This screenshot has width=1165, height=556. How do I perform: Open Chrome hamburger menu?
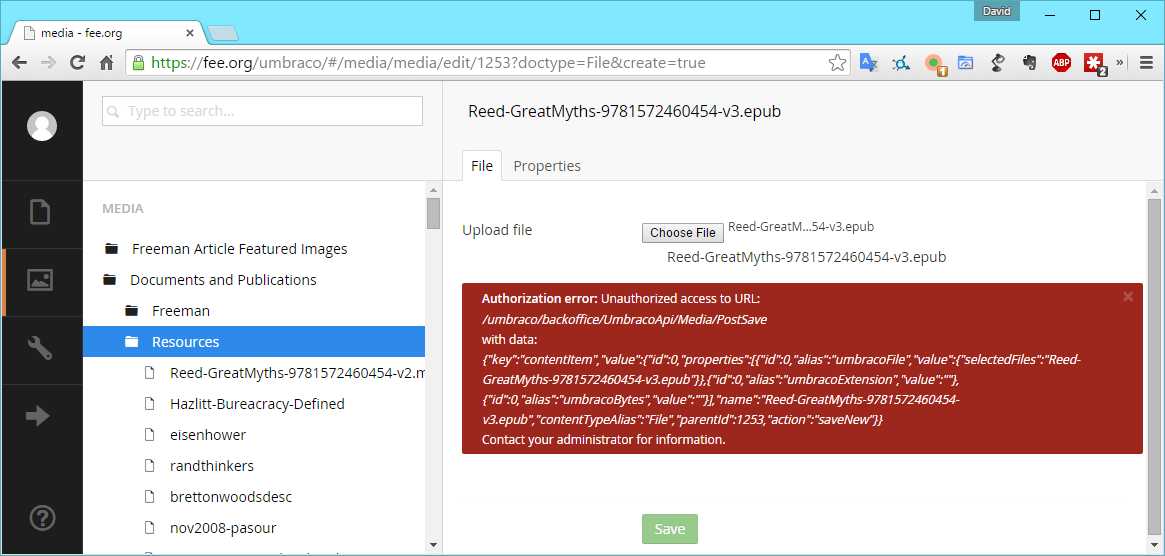(1146, 63)
